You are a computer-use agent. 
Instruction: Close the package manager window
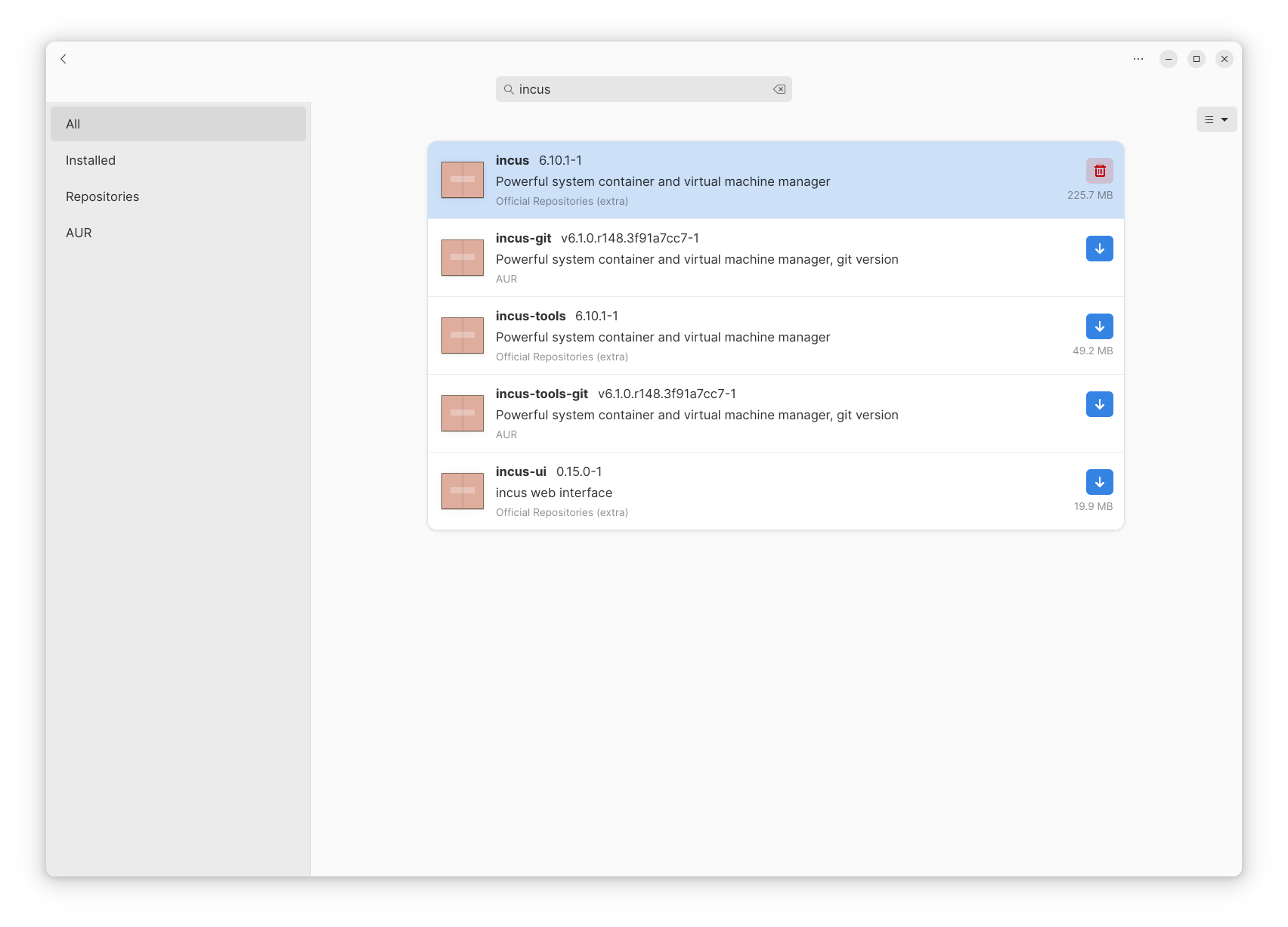[1225, 59]
